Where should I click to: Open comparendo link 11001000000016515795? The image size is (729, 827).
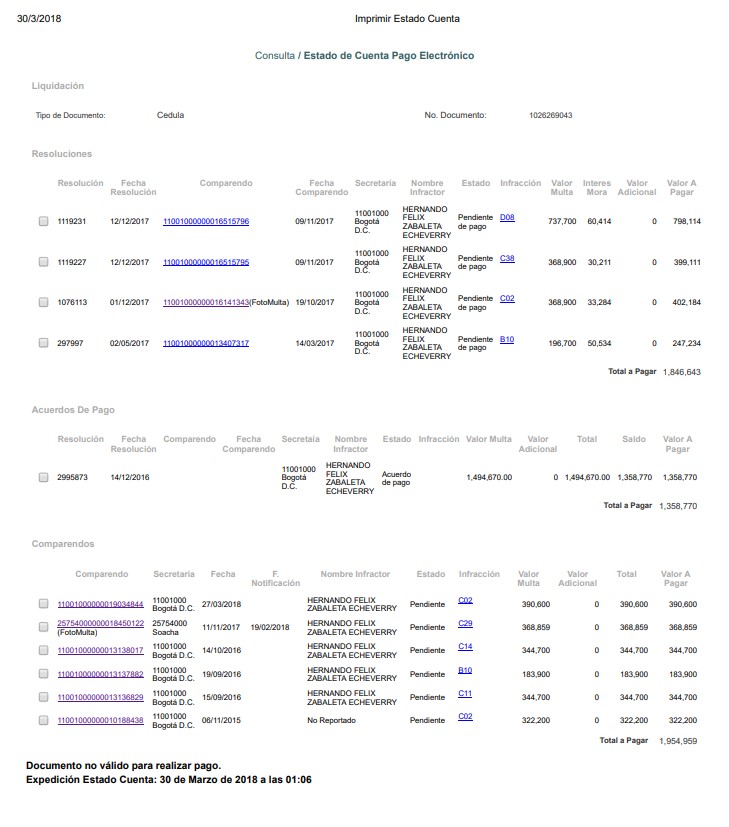[x=206, y=262]
